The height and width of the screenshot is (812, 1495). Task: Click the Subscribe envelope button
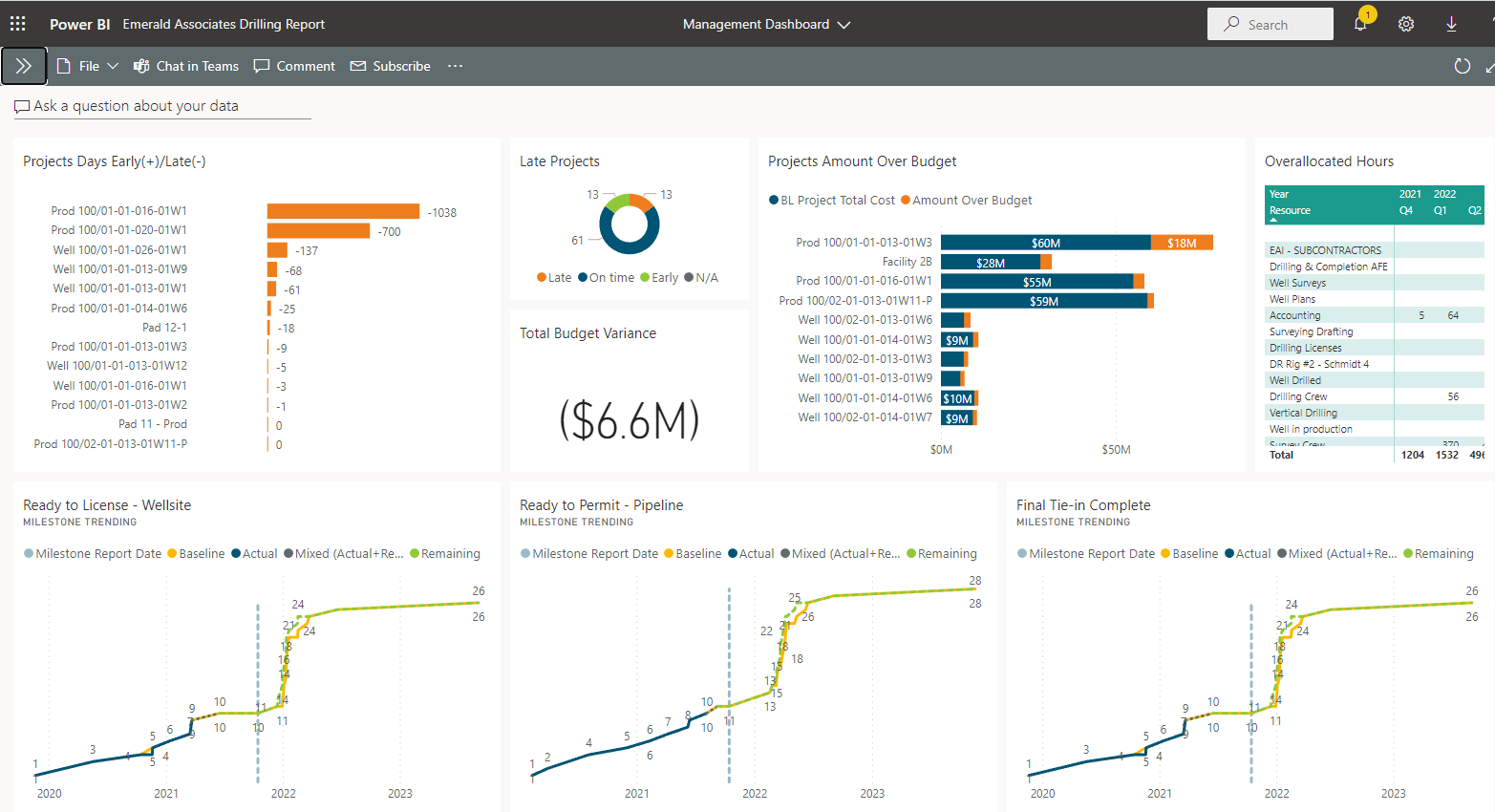(x=391, y=66)
